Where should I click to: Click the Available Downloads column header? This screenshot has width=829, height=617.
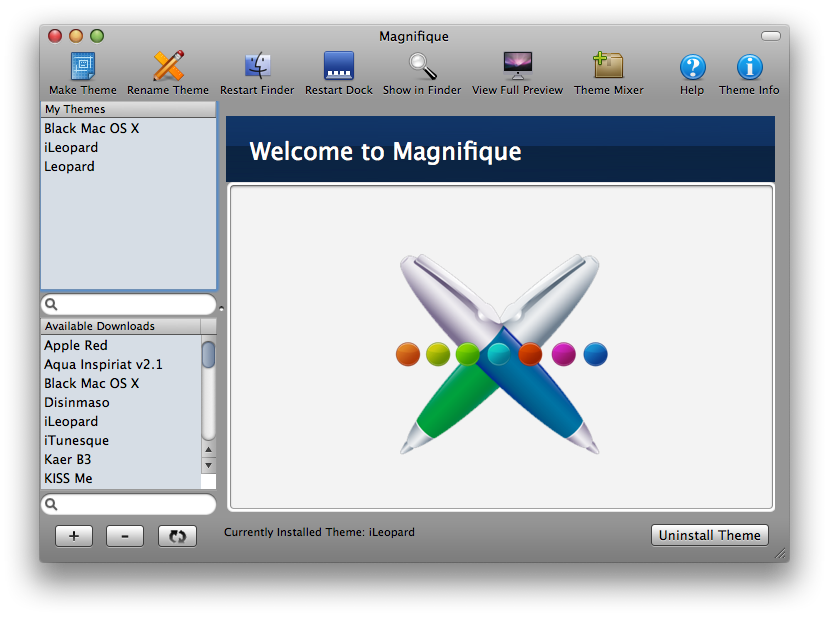(121, 326)
